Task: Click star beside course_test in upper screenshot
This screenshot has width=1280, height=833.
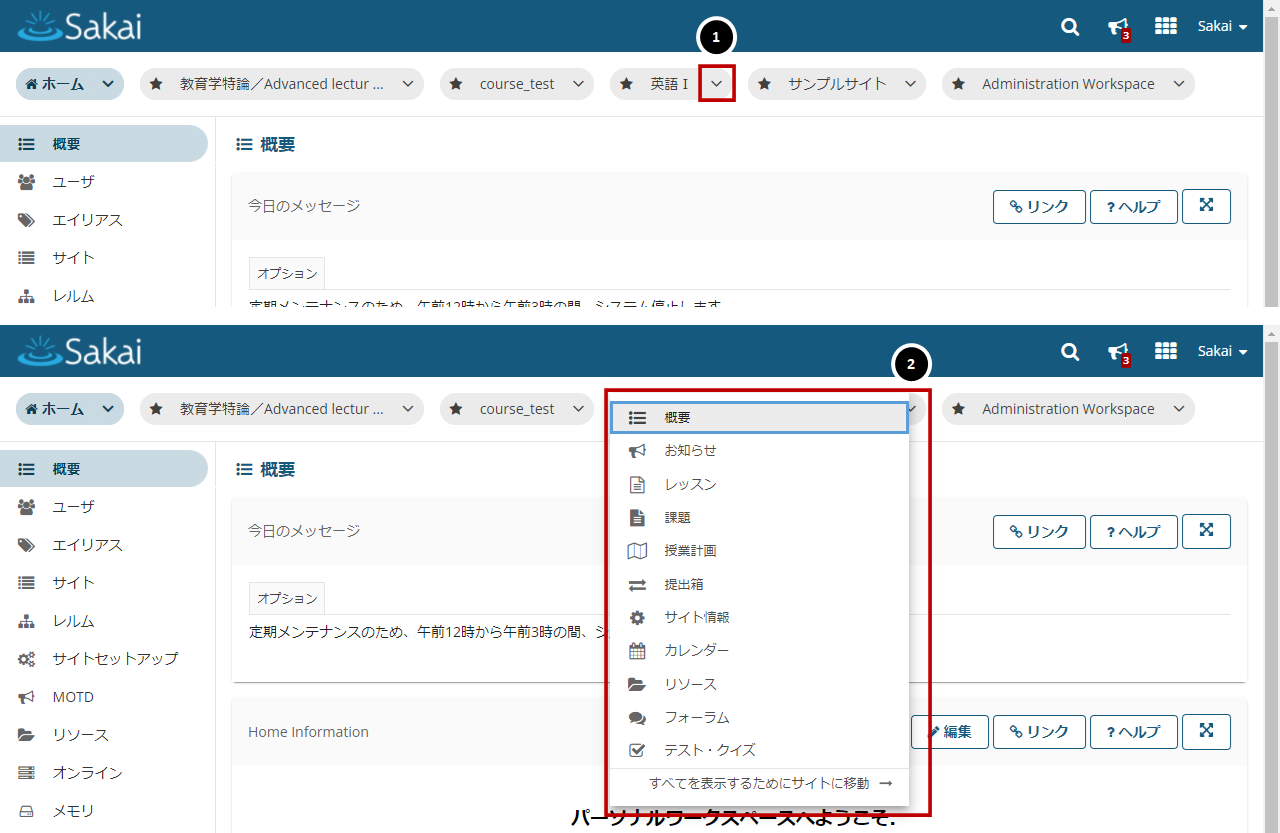Action: coord(457,84)
